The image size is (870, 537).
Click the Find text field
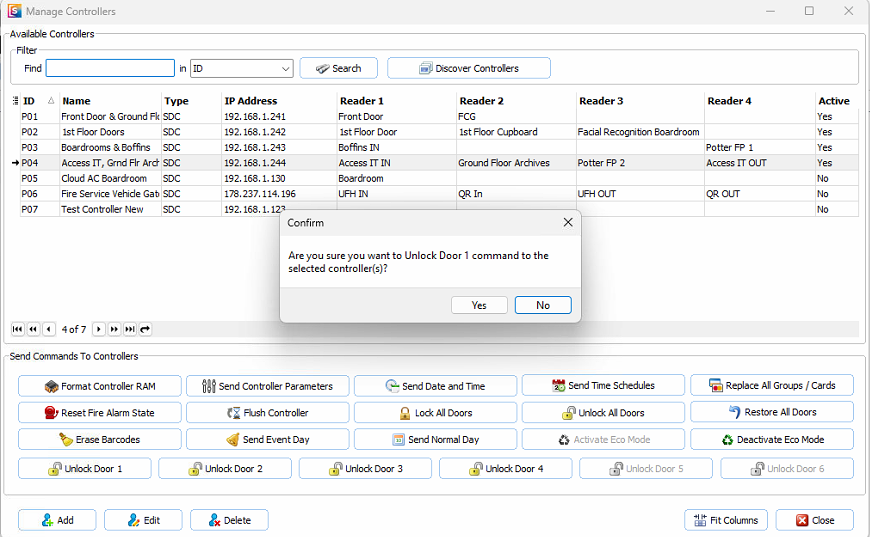point(110,68)
